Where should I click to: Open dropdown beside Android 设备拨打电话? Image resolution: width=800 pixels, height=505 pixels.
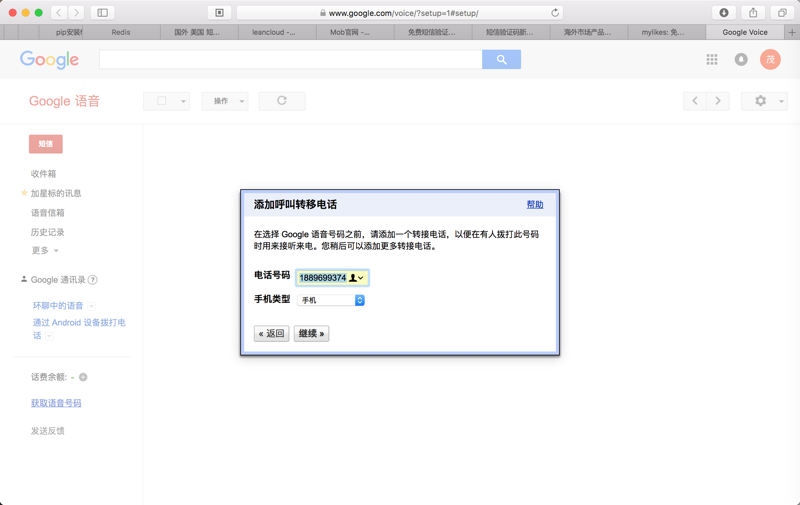tap(49, 336)
